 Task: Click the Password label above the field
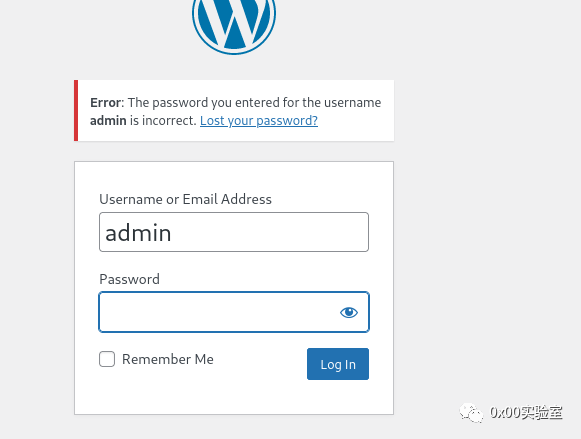coord(129,279)
